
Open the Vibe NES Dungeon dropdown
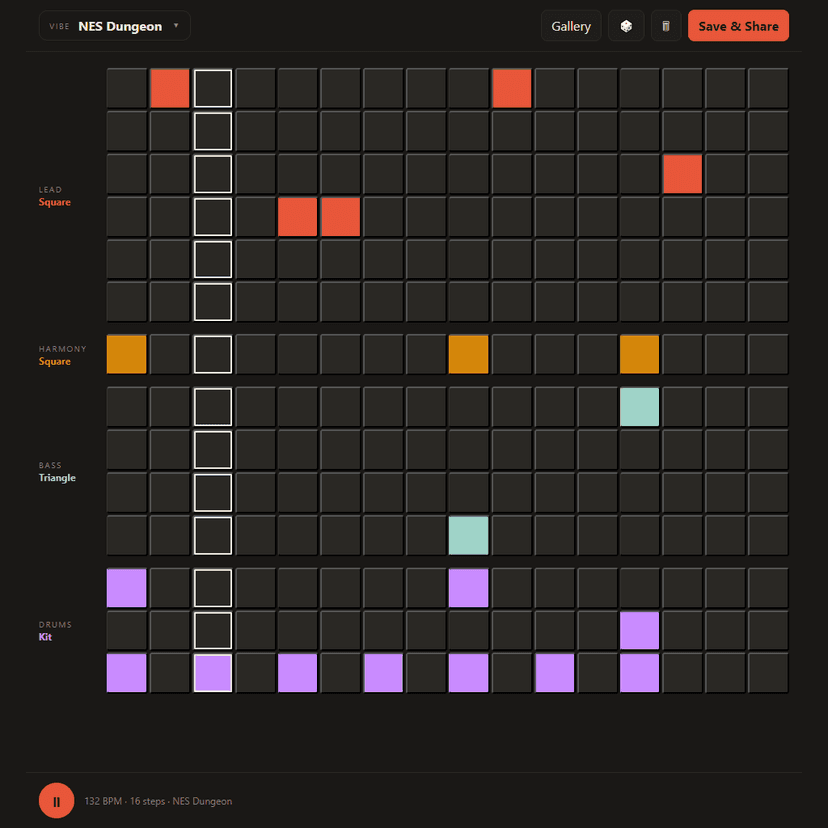tap(115, 26)
